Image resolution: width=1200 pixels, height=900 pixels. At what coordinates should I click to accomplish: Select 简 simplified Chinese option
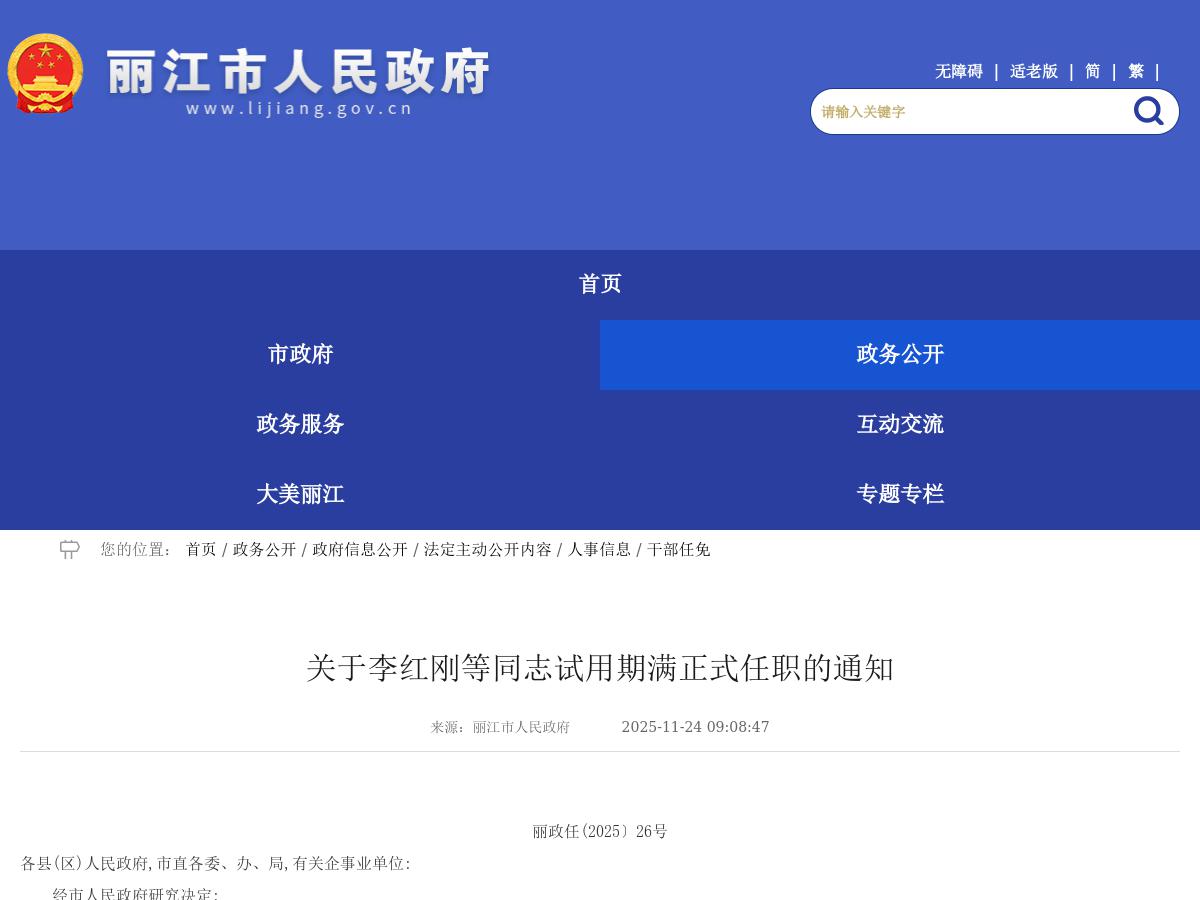point(1092,71)
